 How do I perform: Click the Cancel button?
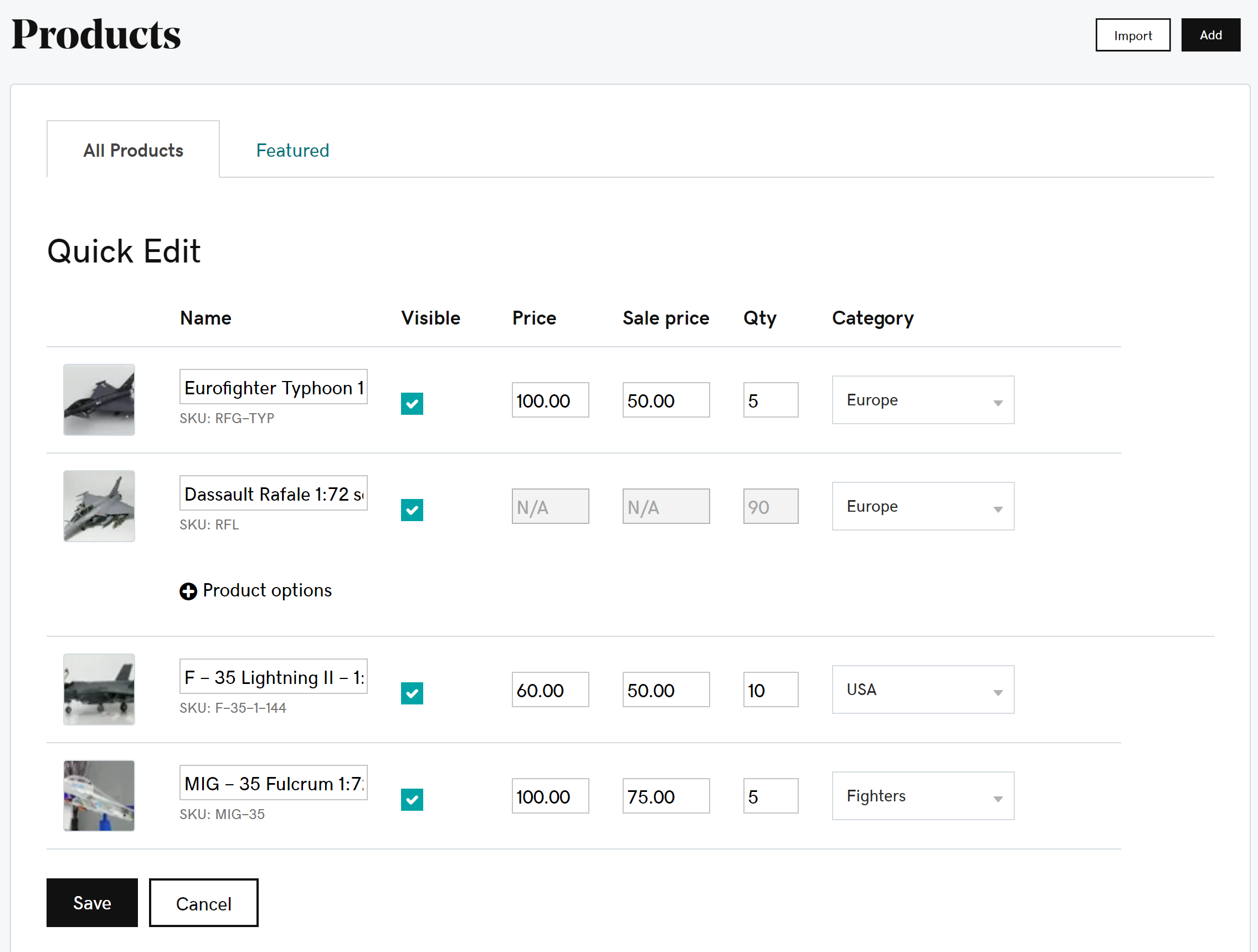pos(204,903)
